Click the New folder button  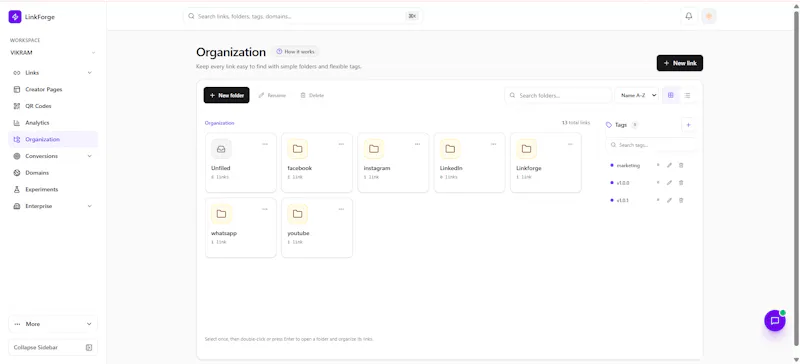pos(227,95)
